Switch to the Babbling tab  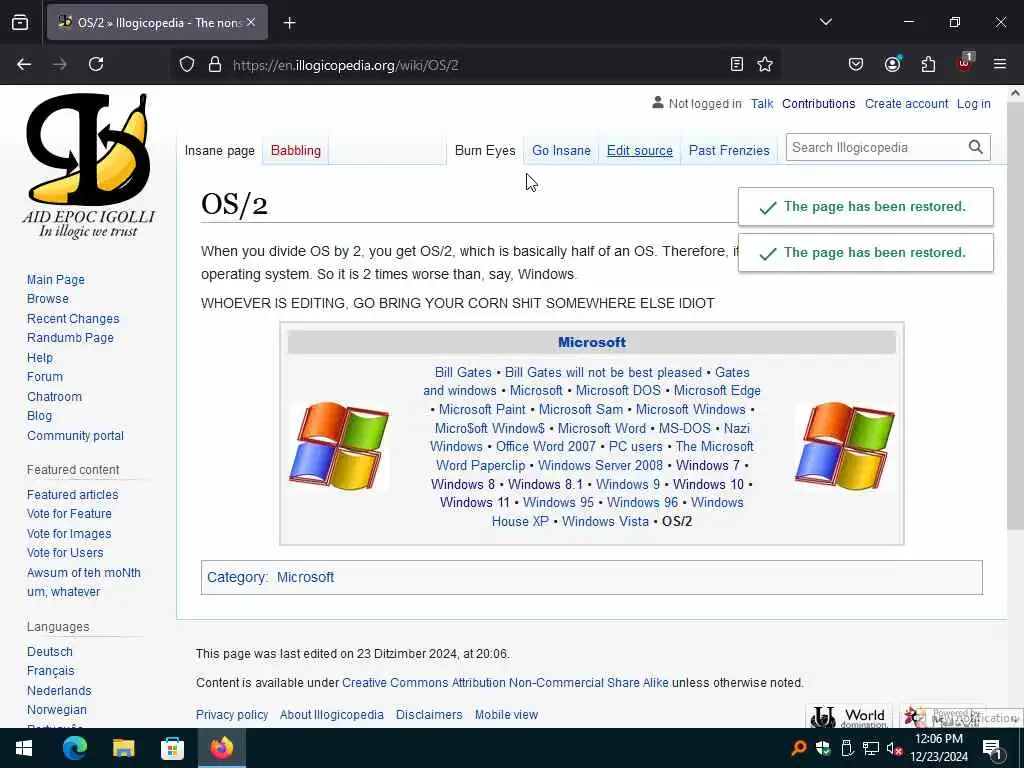296,150
